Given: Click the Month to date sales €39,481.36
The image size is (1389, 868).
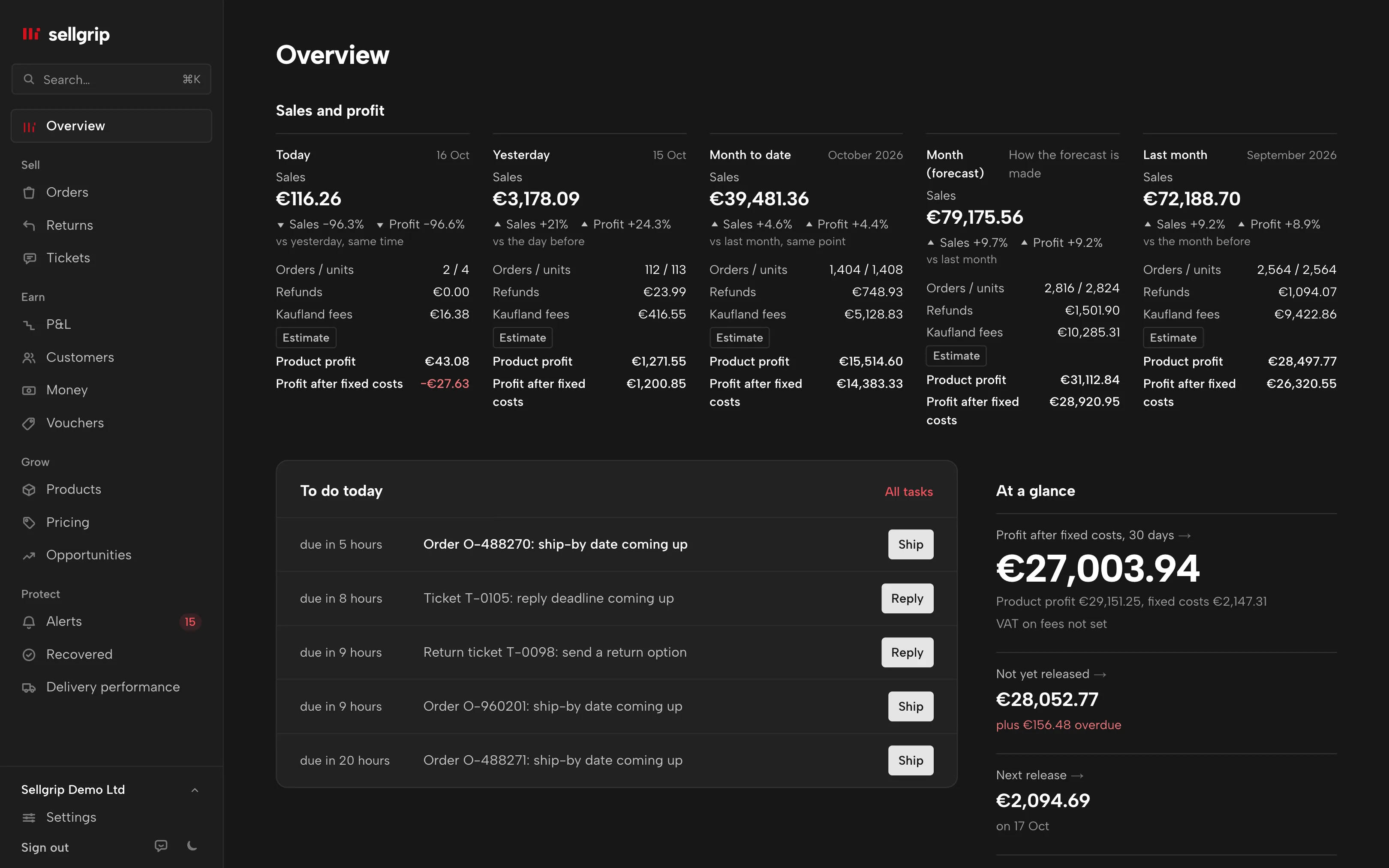Looking at the screenshot, I should [x=759, y=198].
